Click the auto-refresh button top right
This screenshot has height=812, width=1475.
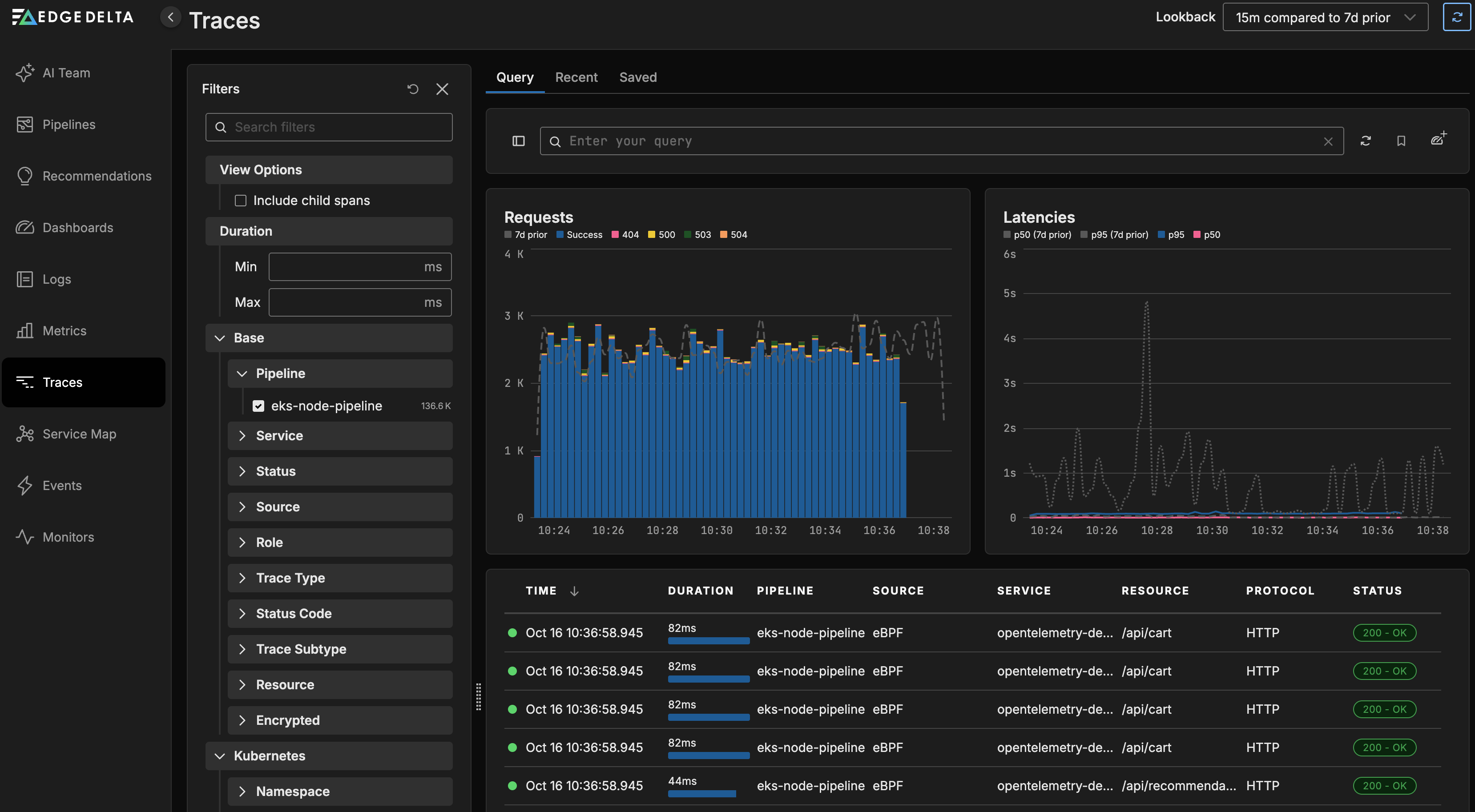click(x=1457, y=17)
